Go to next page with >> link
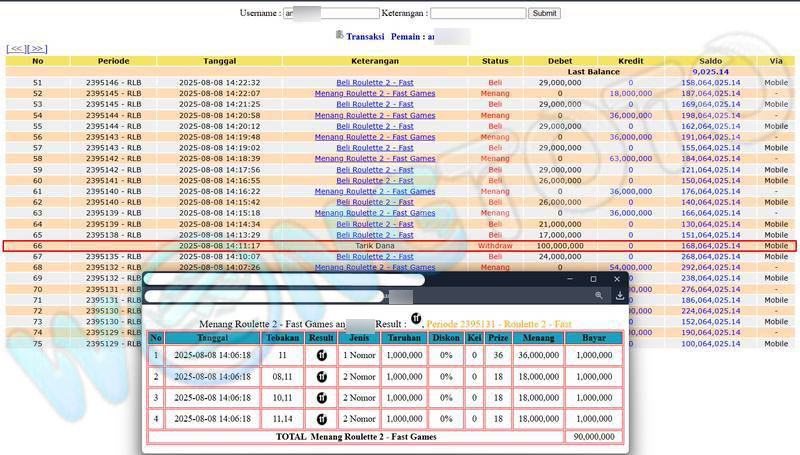 (37, 48)
